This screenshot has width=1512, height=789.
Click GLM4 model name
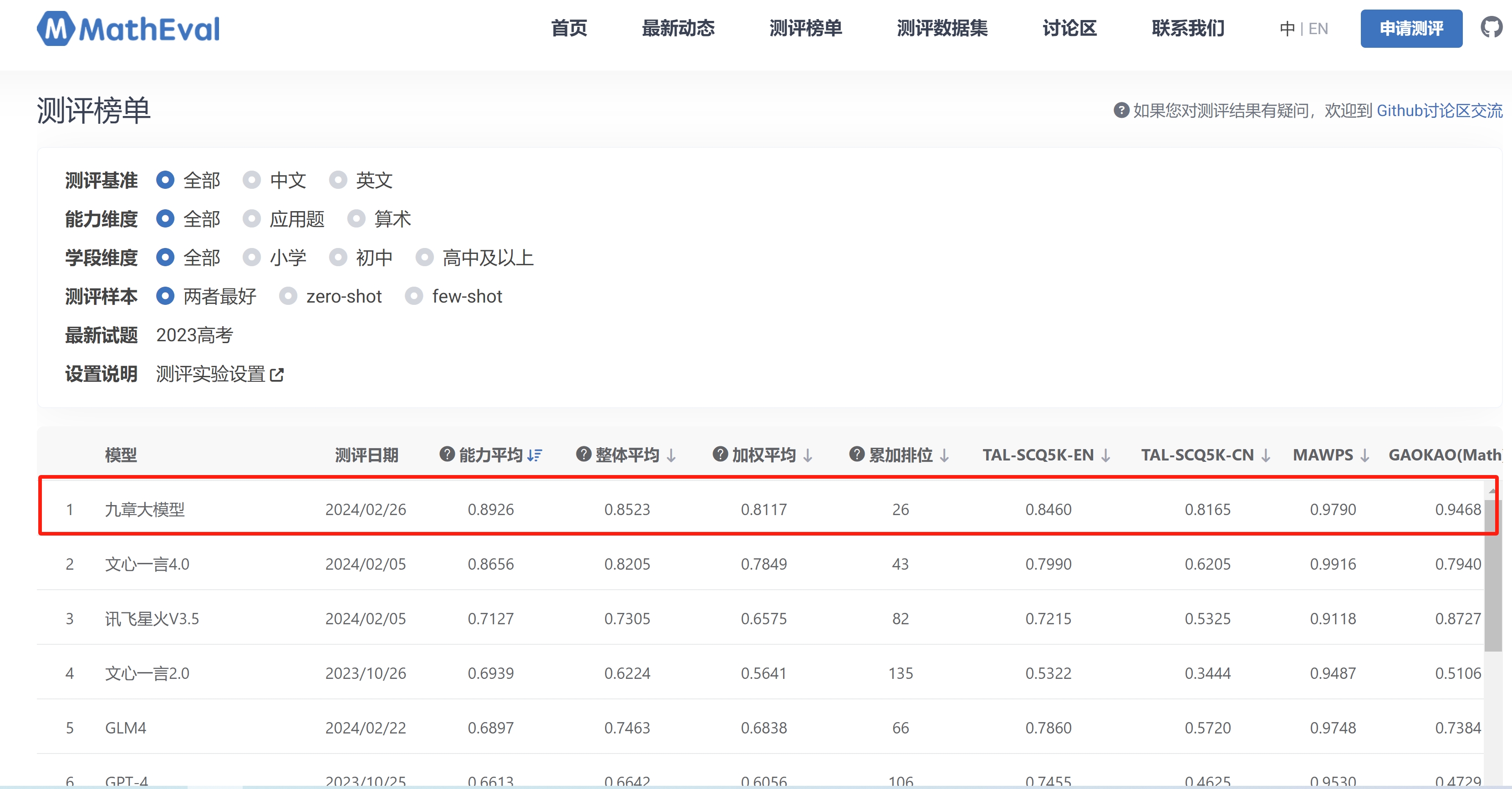pos(125,728)
